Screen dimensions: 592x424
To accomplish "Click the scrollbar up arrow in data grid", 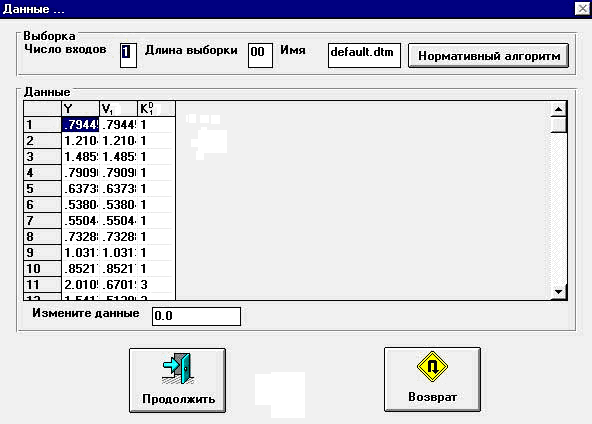I will [558, 109].
